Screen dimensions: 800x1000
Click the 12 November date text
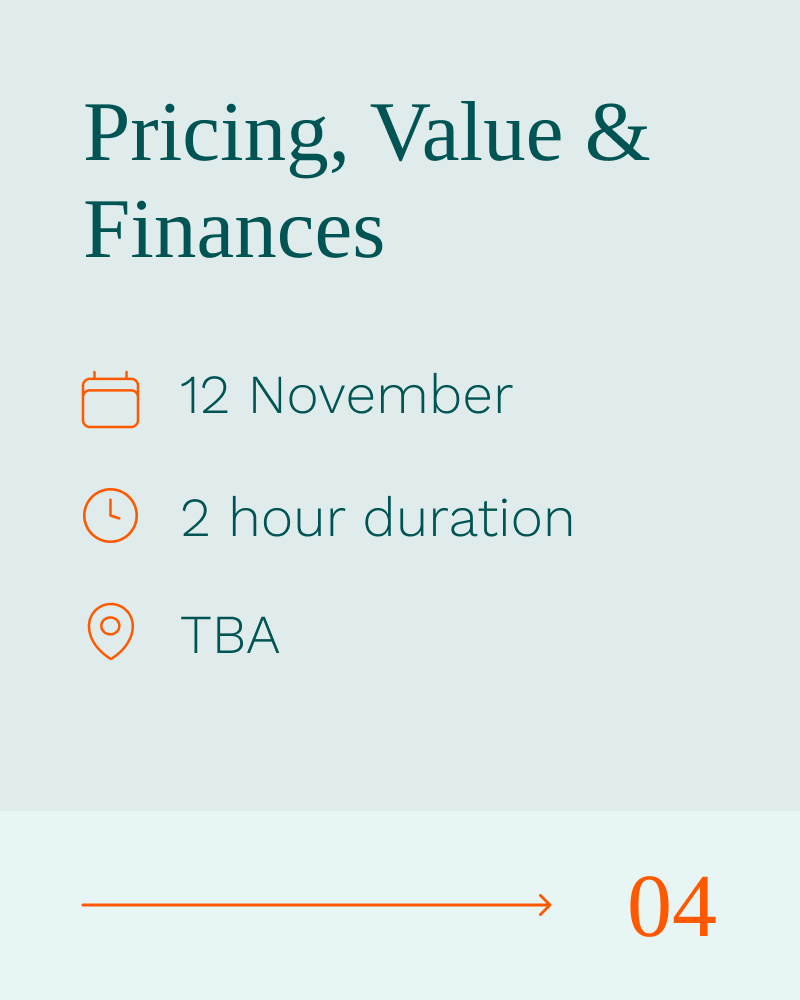pos(346,396)
